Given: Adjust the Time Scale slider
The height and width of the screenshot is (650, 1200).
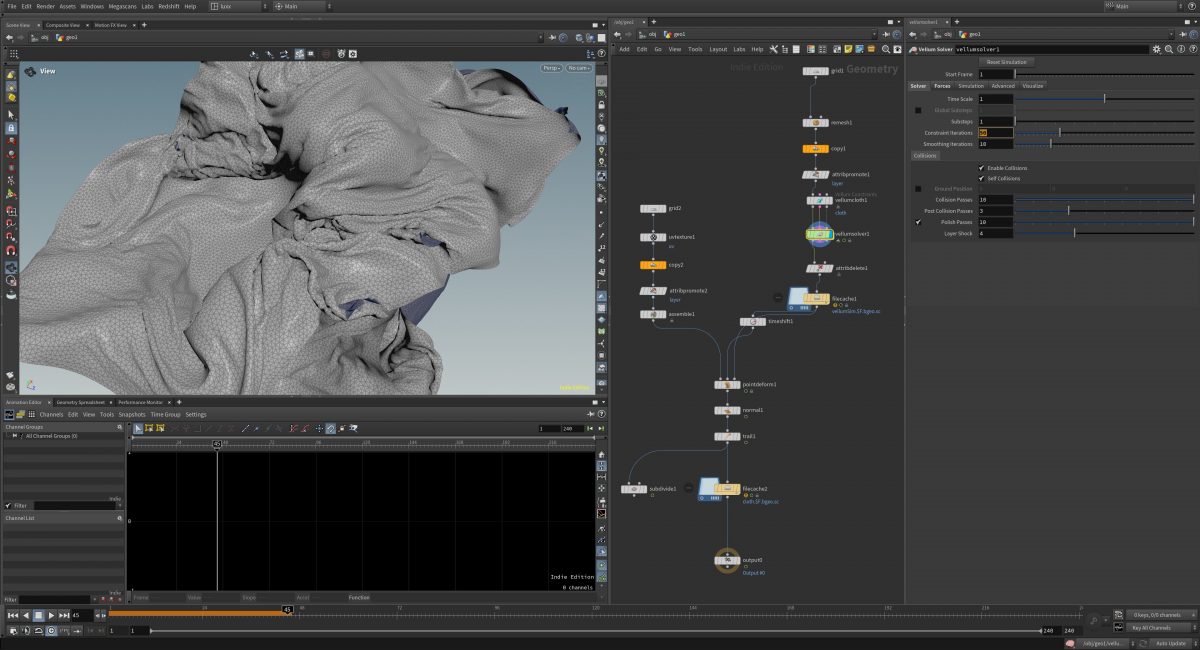Looking at the screenshot, I should 1104,99.
